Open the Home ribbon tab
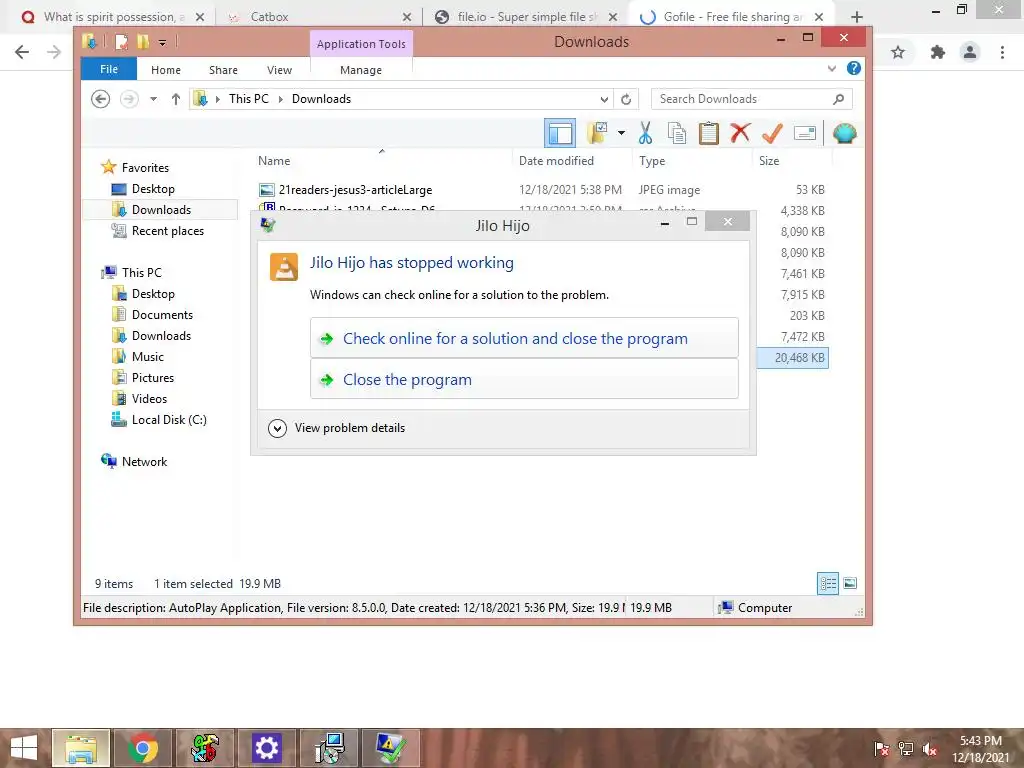The width and height of the screenshot is (1024, 768). pos(166,70)
